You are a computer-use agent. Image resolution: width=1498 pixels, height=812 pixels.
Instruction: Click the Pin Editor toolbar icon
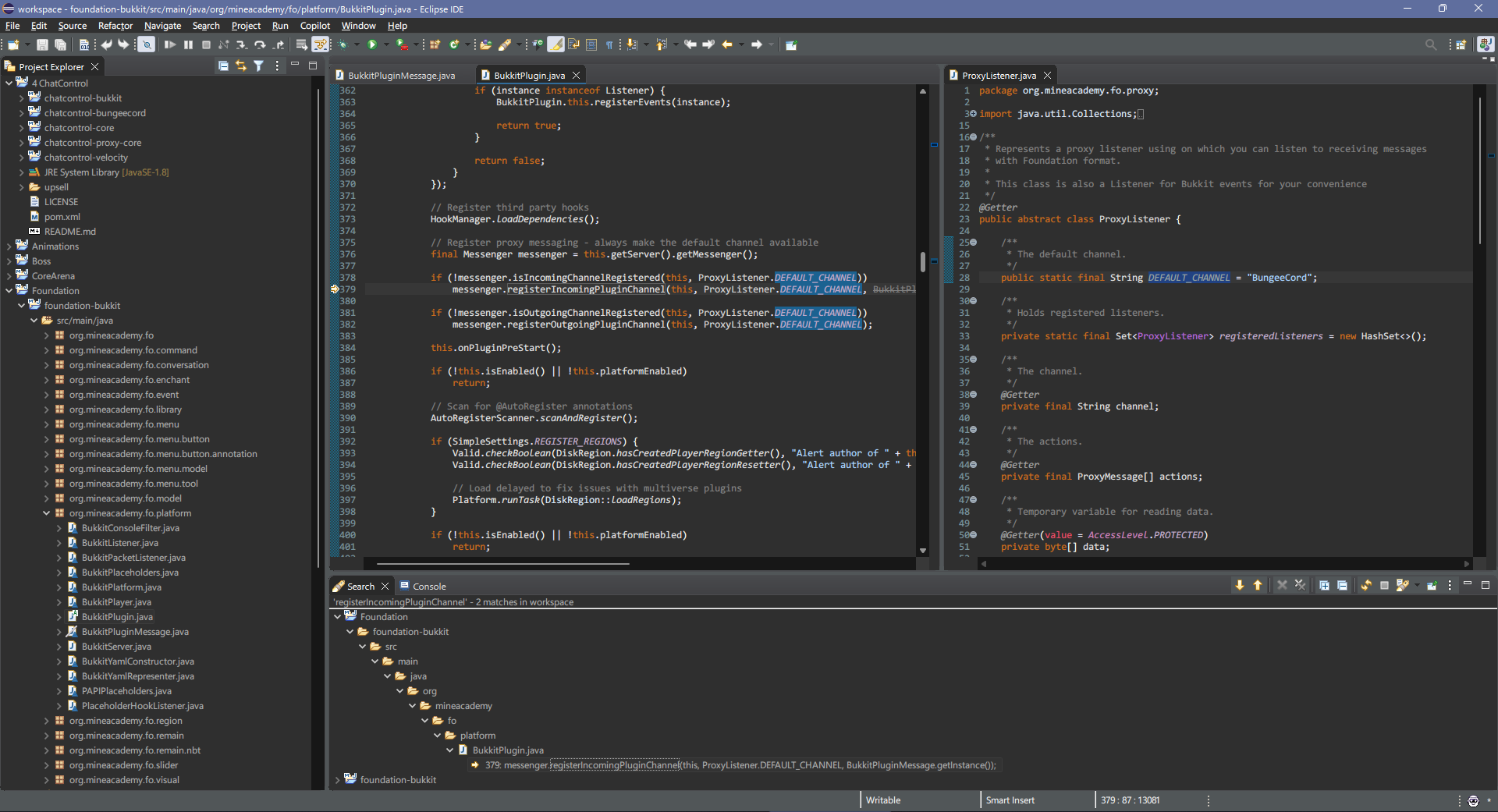point(790,44)
